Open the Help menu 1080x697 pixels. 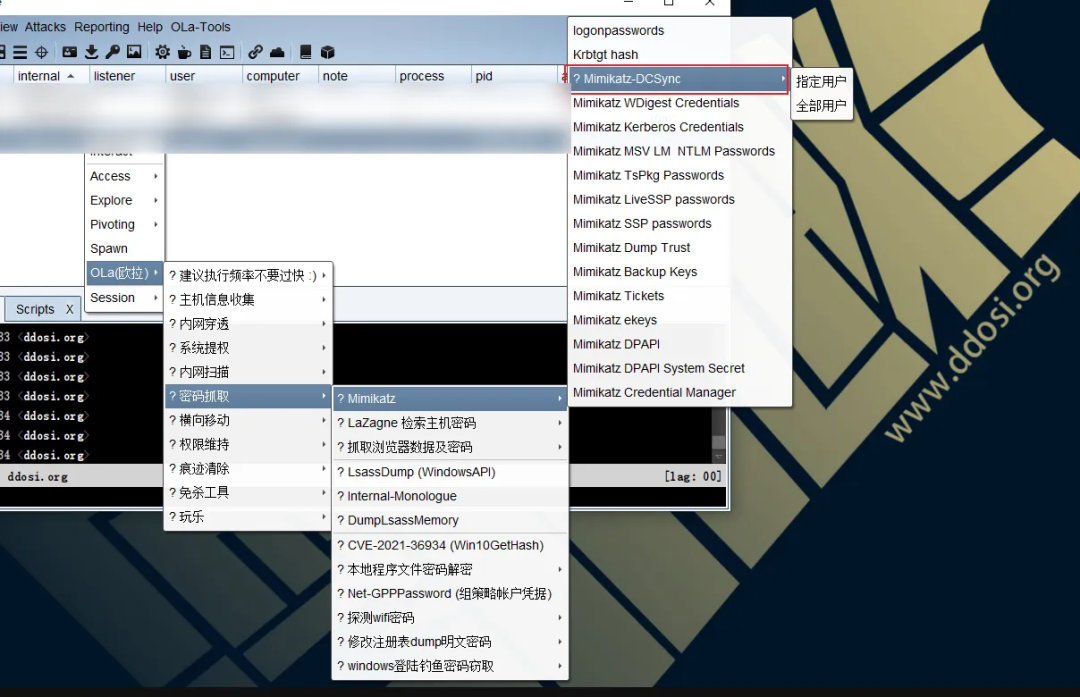[x=149, y=27]
